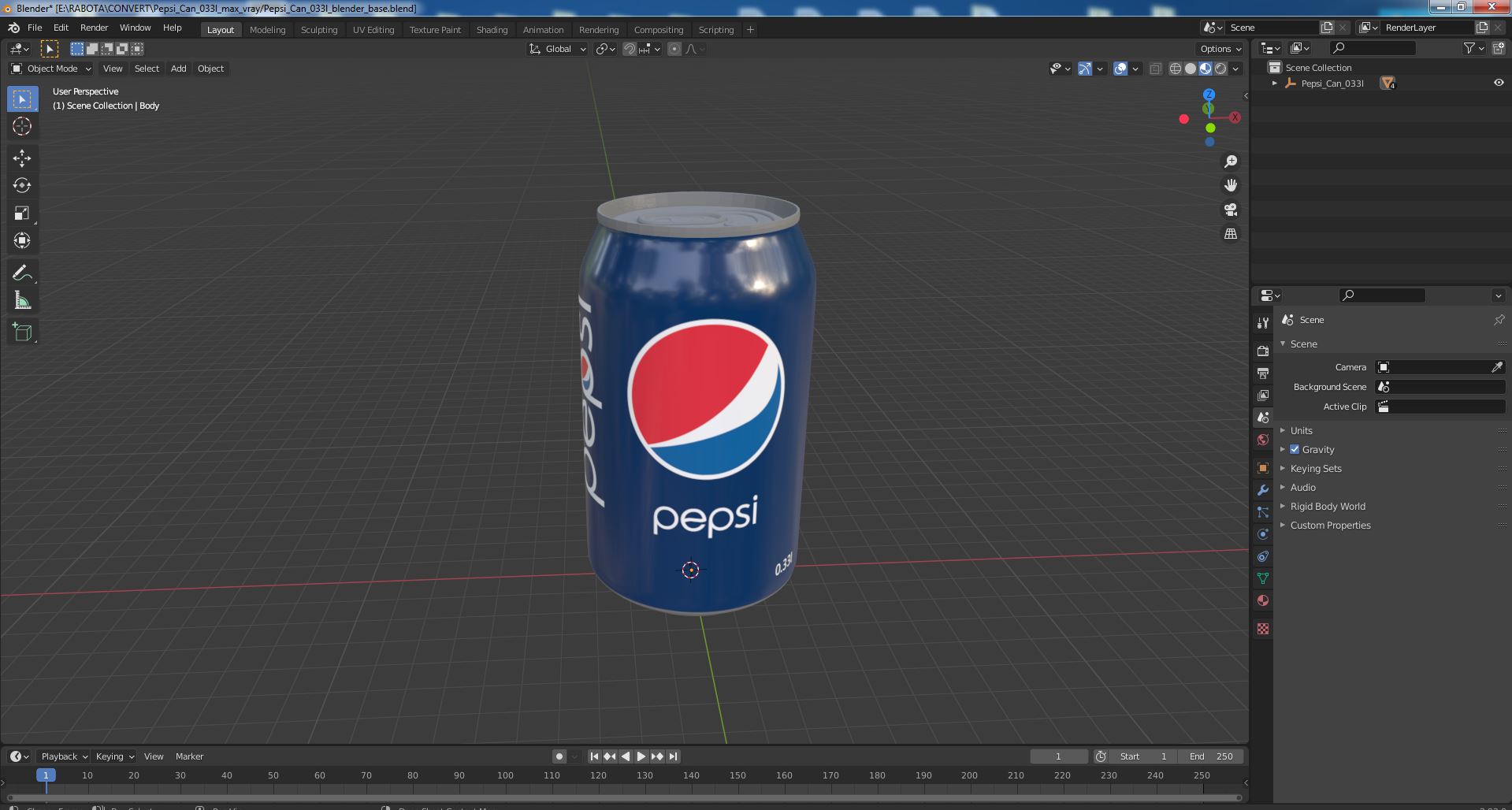Viewport: 1512px width, 810px height.
Task: Toggle the Gravity checkbox
Action: tap(1295, 449)
